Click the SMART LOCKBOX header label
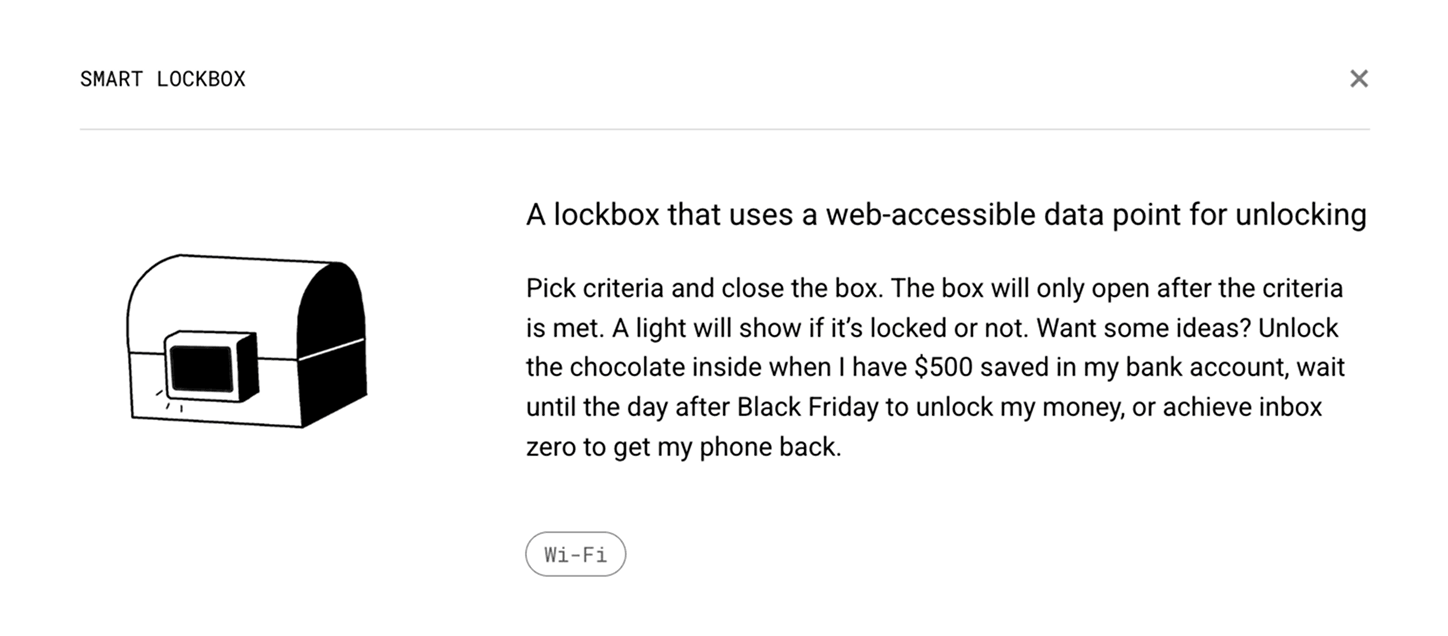Screen dimensions: 1448x636 coord(163,79)
